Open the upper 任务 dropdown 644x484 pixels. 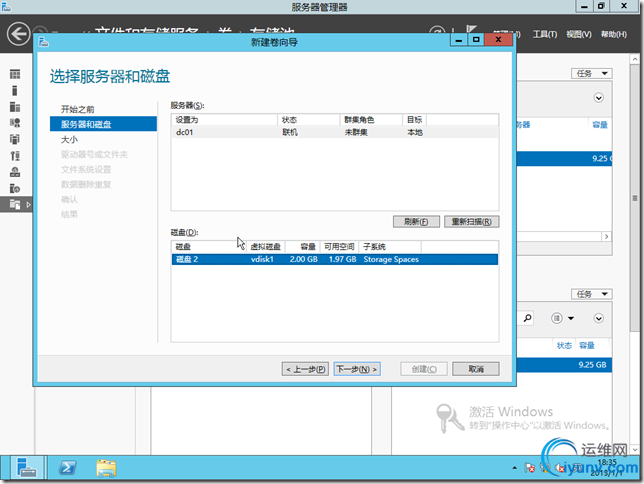point(591,74)
